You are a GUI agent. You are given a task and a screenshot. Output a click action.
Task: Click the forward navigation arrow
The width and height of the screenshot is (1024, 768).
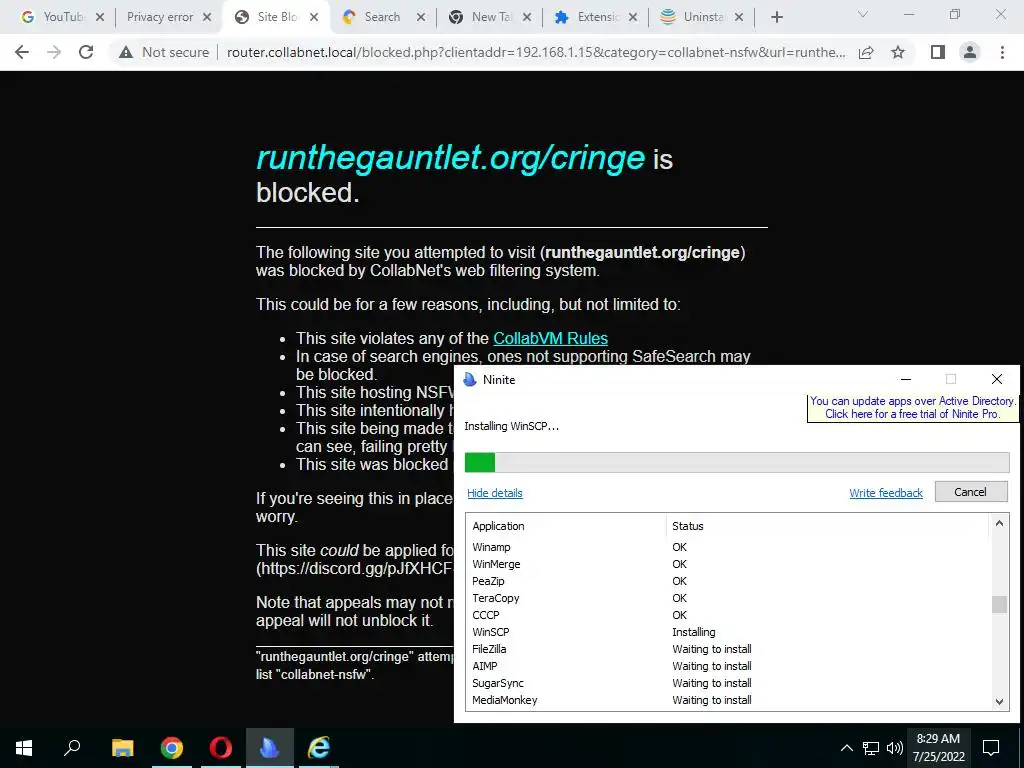tap(54, 52)
